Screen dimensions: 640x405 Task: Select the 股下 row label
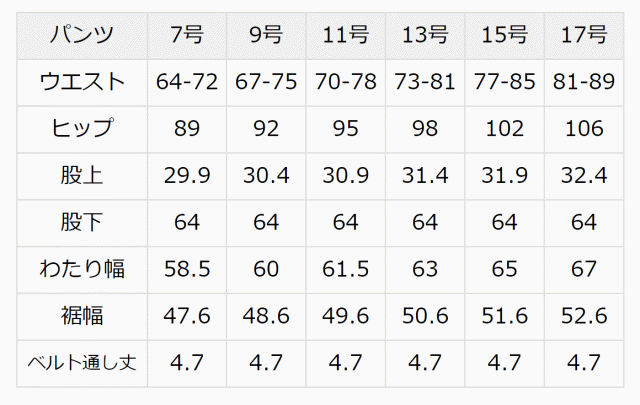(81, 222)
